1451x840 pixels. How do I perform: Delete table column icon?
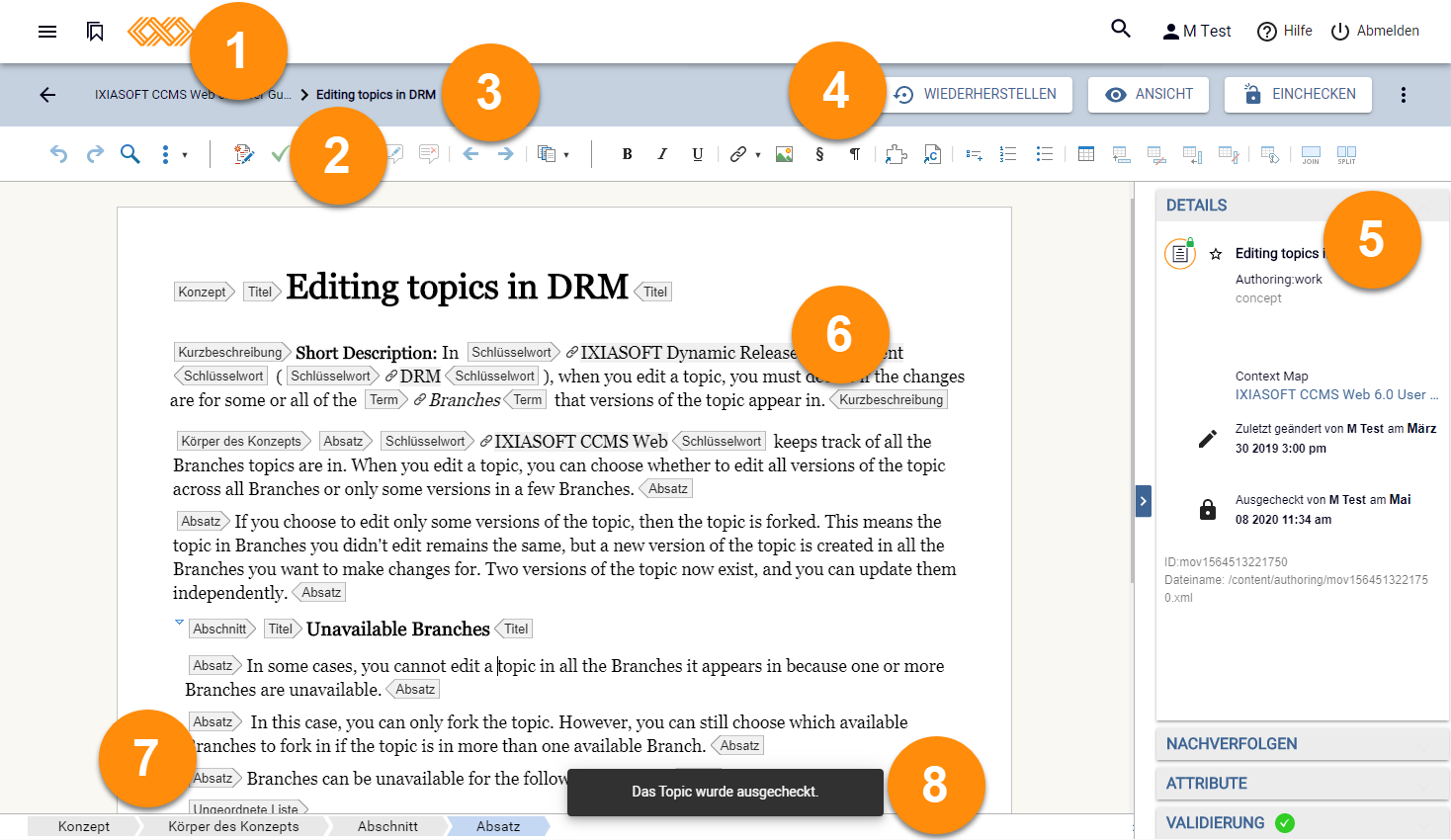1229,154
